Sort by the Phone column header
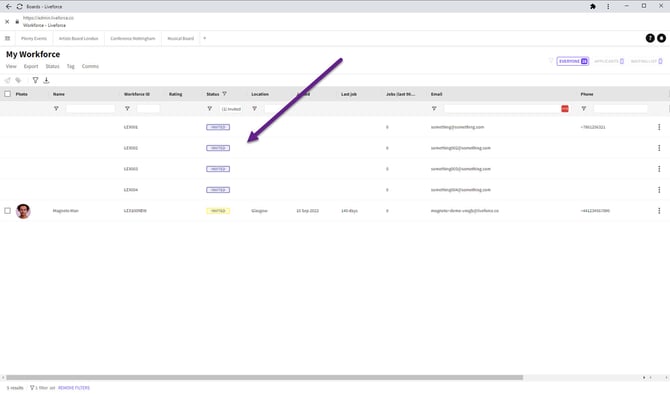The height and width of the screenshot is (394, 670). pos(587,94)
